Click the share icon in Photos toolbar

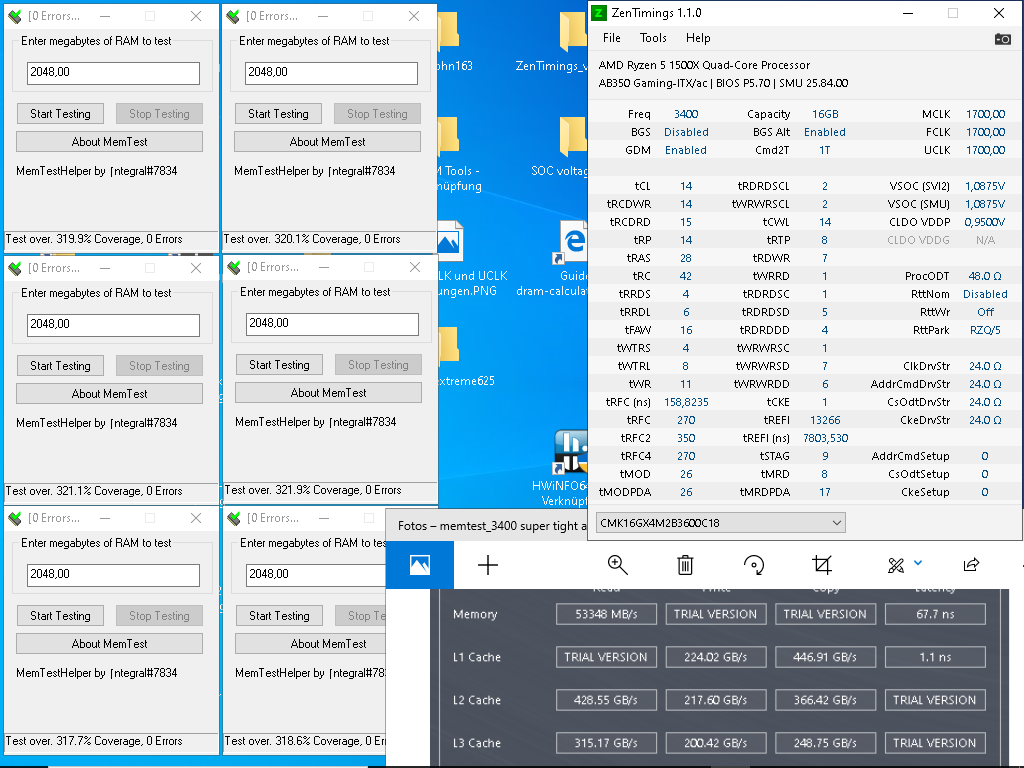click(x=971, y=565)
